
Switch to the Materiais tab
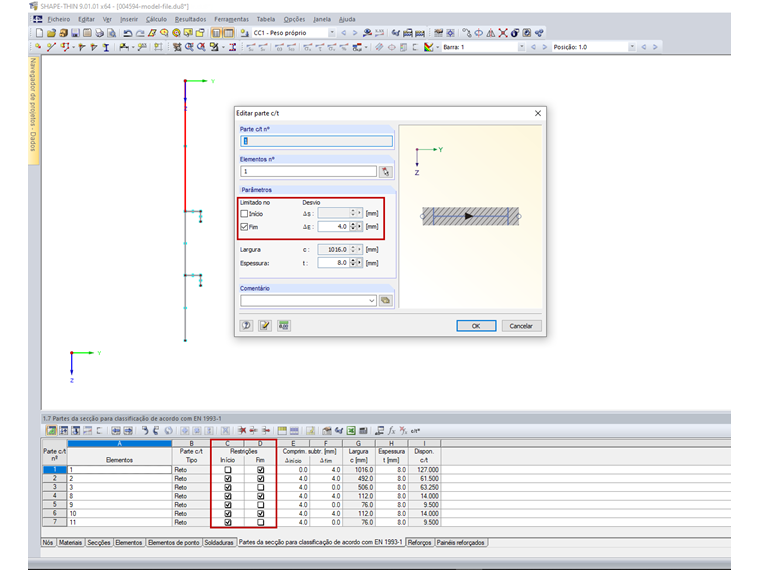(x=70, y=542)
